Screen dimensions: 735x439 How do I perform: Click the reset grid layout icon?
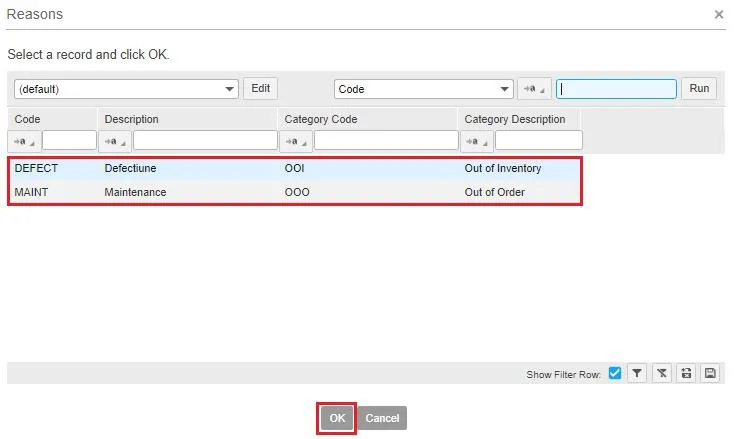click(686, 373)
